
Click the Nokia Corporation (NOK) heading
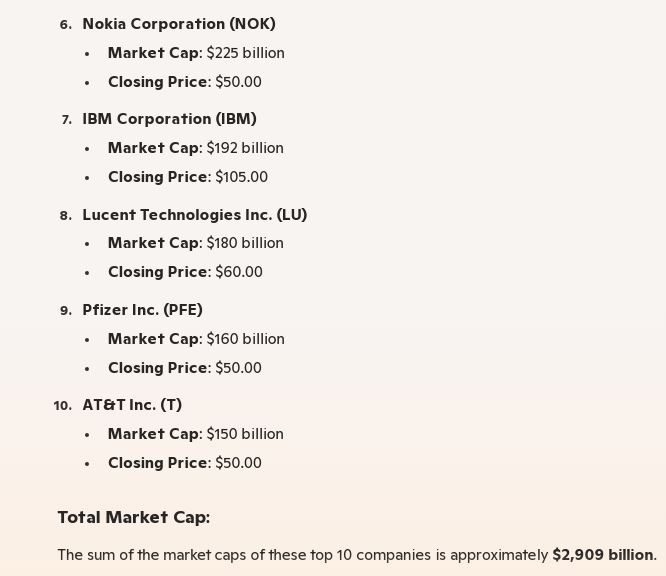tap(179, 24)
